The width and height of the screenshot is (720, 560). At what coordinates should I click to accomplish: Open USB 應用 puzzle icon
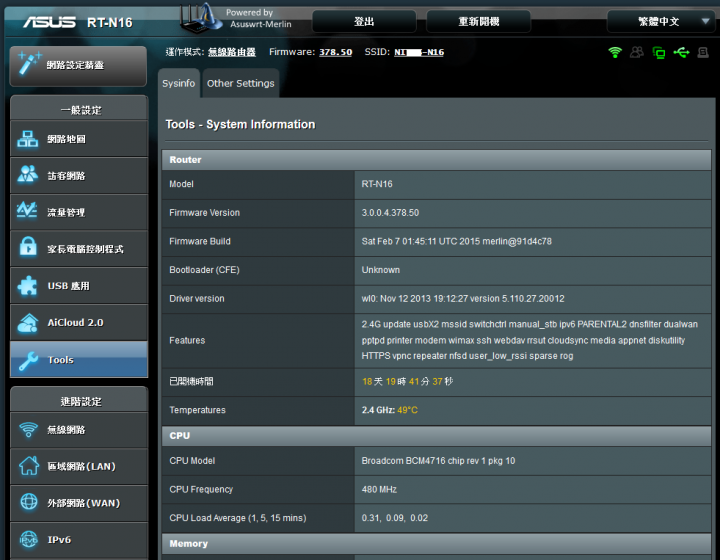coord(28,286)
